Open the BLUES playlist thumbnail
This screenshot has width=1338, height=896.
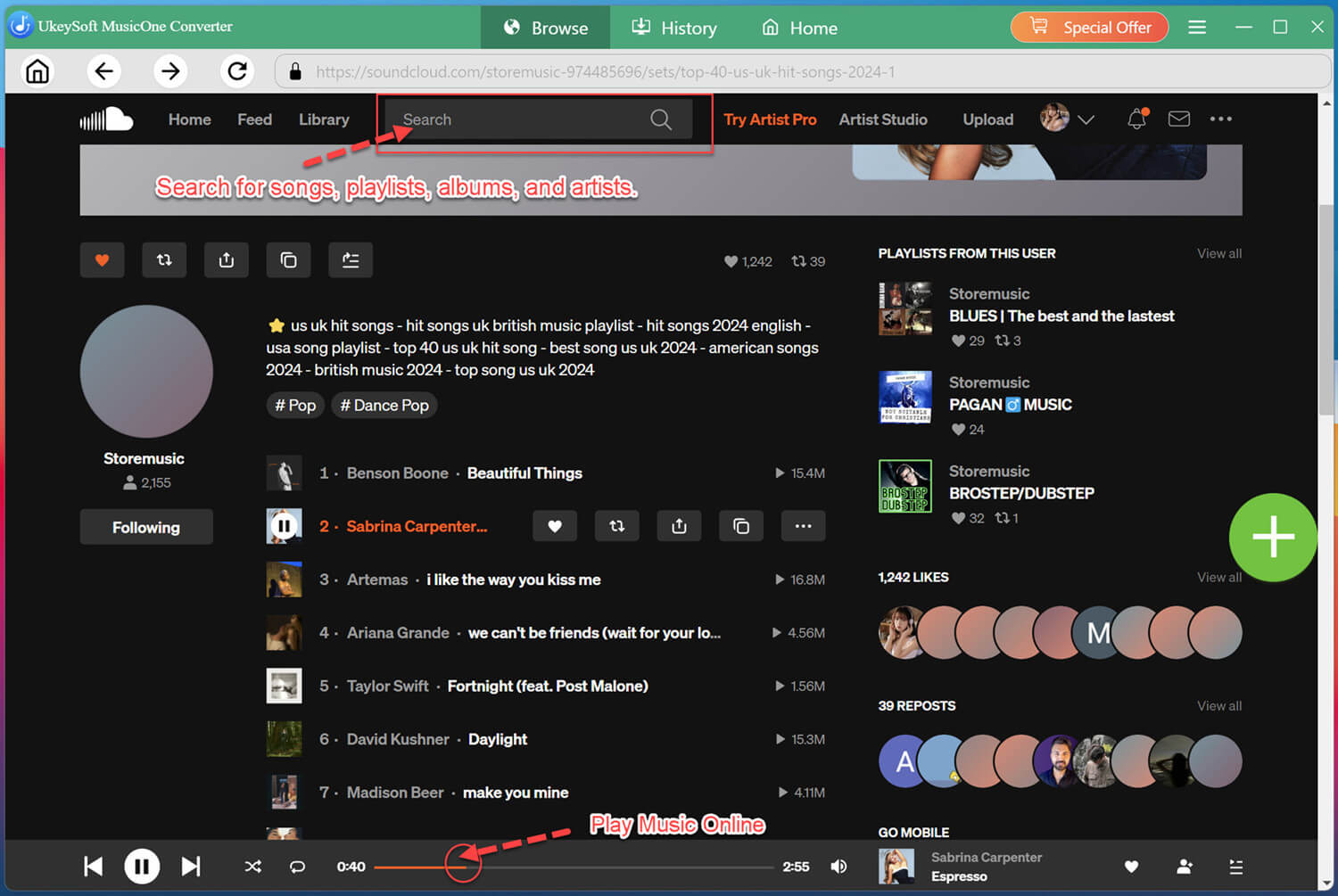point(905,308)
